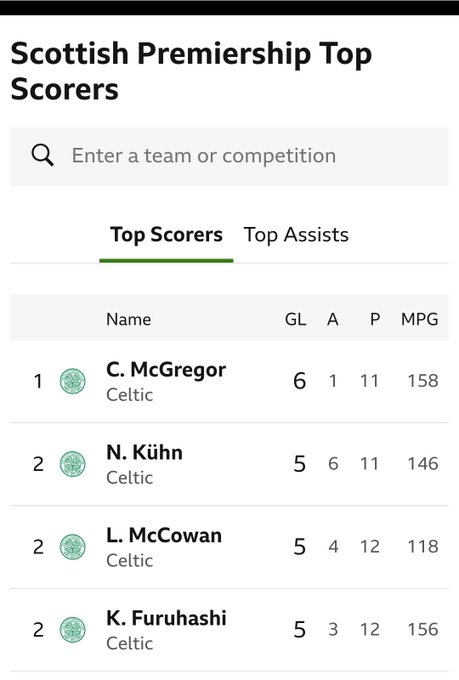459x680 pixels.
Task: Open L. McCowan player name
Action: pos(164,535)
